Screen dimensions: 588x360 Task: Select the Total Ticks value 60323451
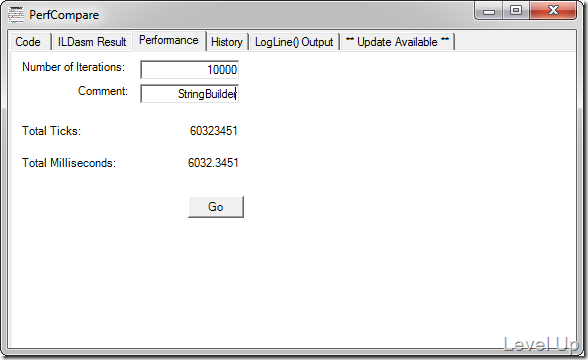click(214, 131)
